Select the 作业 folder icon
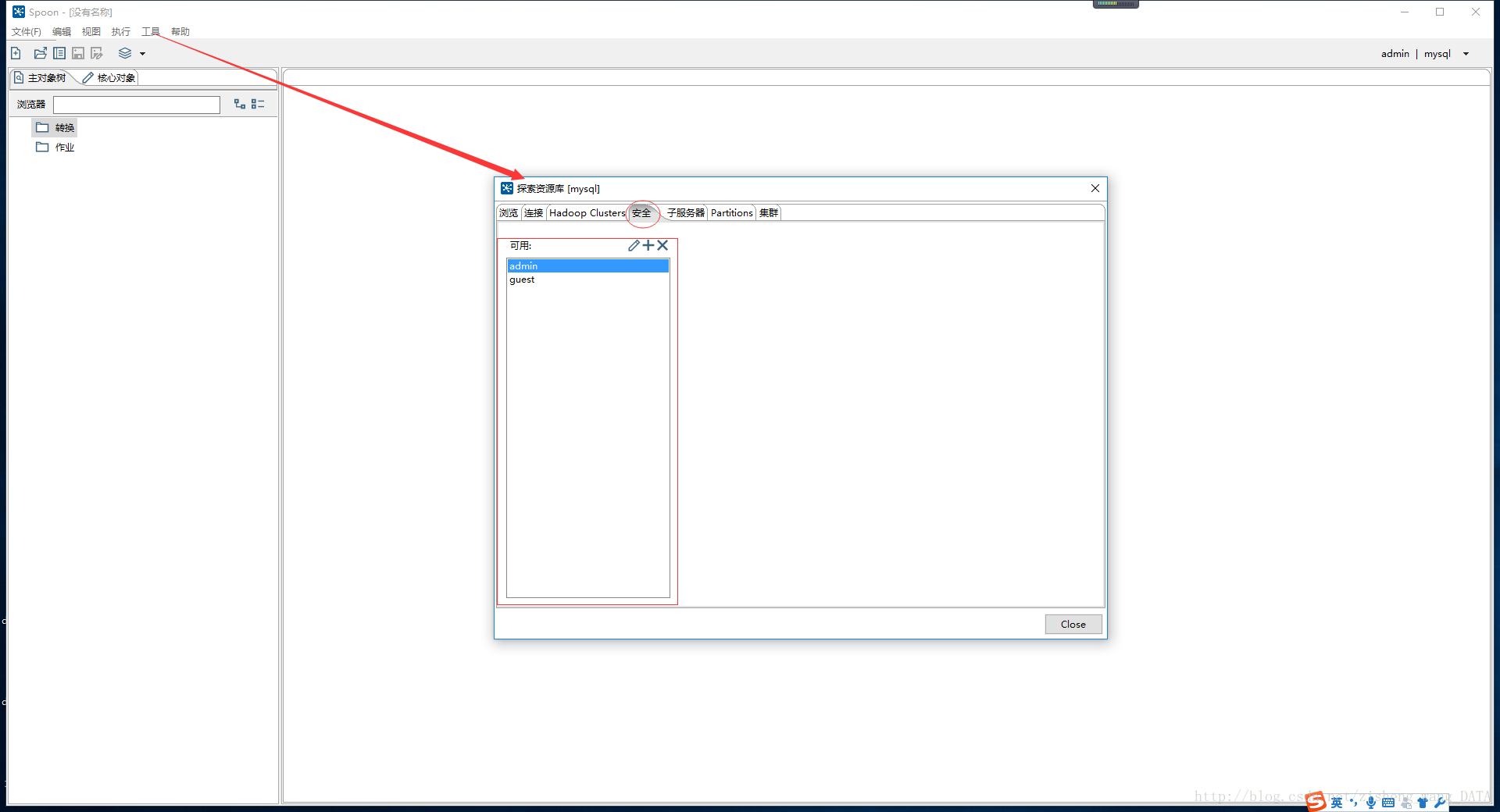Screen dimensions: 1500x812 [42, 147]
